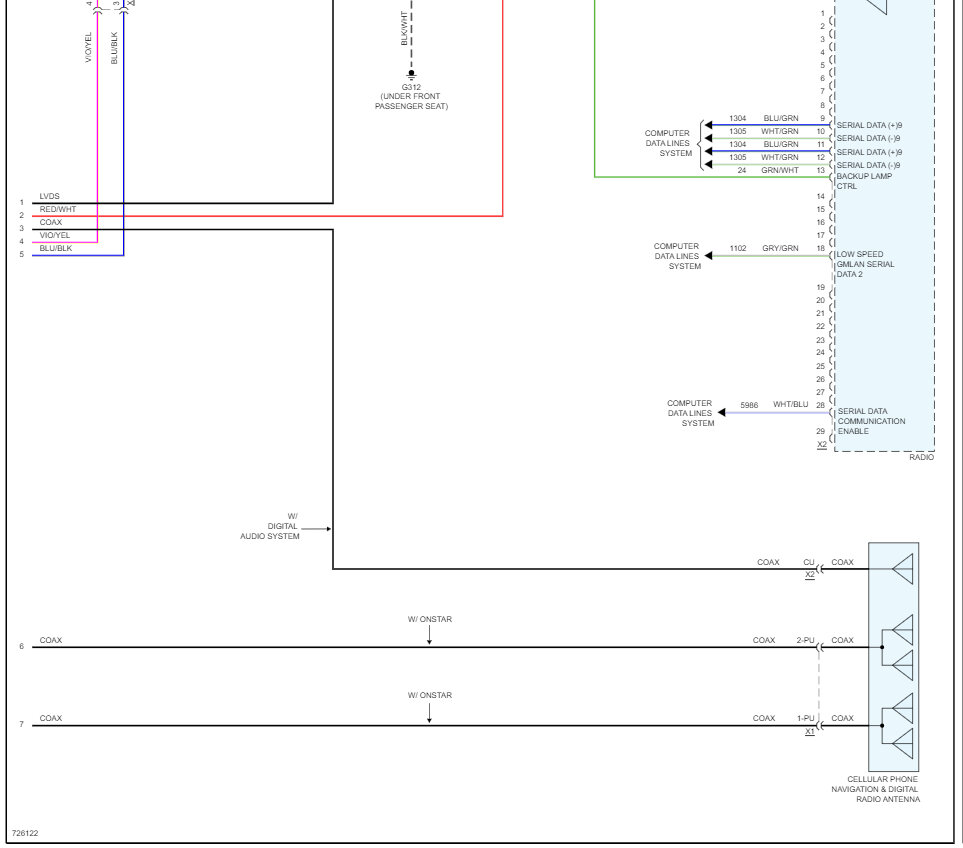Select WHT/GRN label at radio pin 12

[x=780, y=157]
